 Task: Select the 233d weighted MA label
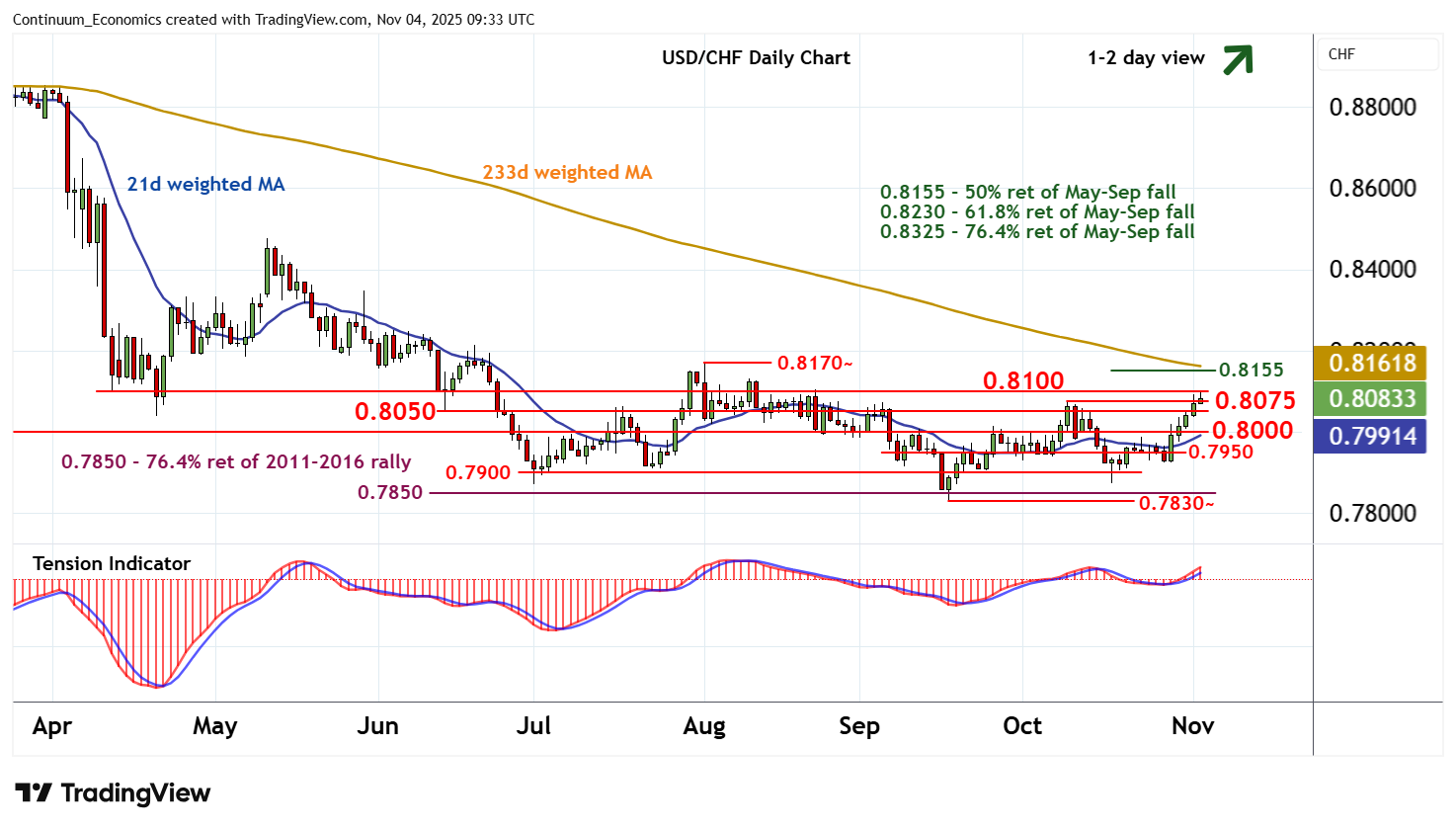(x=567, y=172)
